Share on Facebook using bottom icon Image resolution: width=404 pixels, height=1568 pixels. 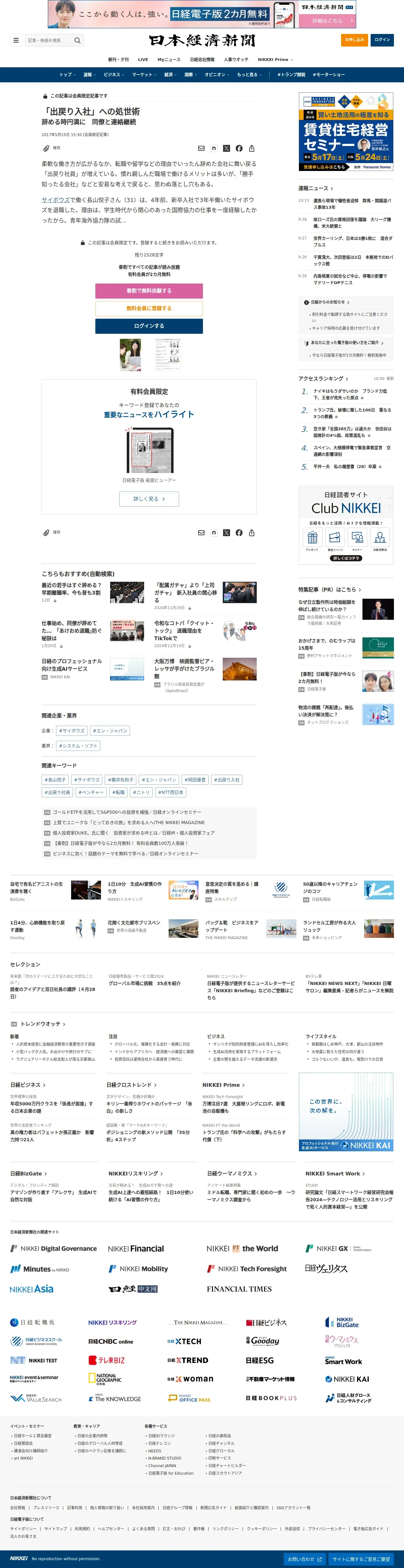point(239,533)
